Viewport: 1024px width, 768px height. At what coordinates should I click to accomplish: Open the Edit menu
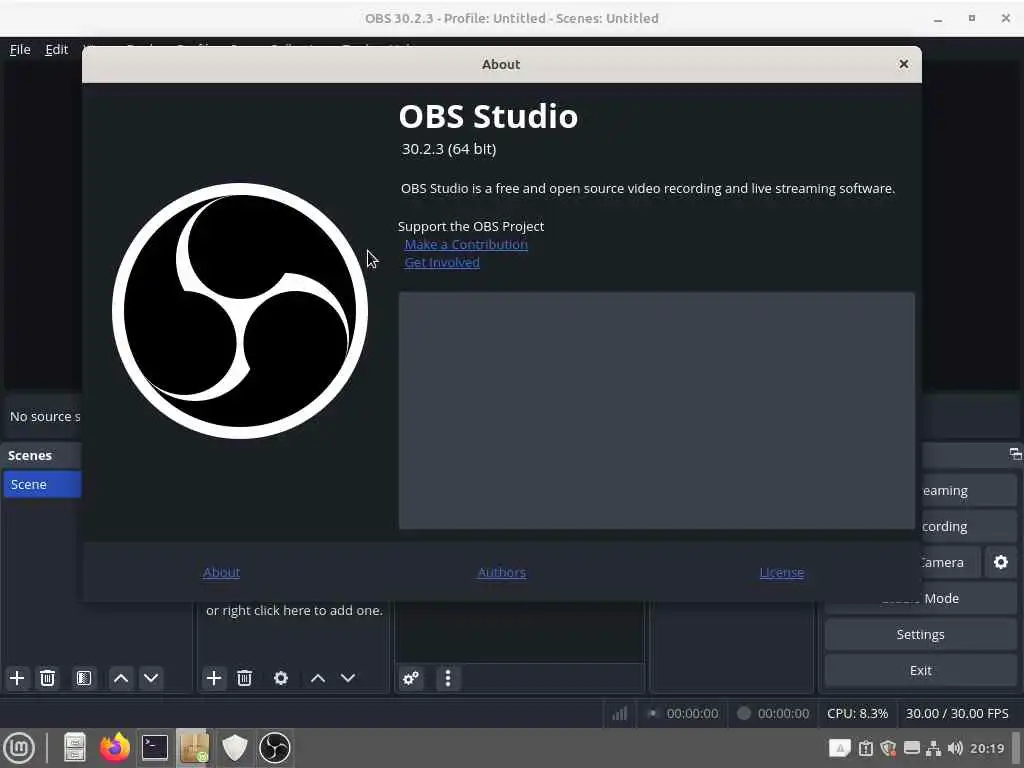point(57,50)
